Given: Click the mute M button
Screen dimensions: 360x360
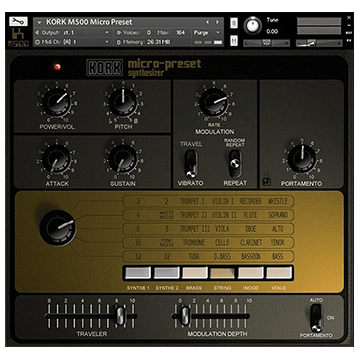Looking at the screenshot, I should tap(234, 40).
